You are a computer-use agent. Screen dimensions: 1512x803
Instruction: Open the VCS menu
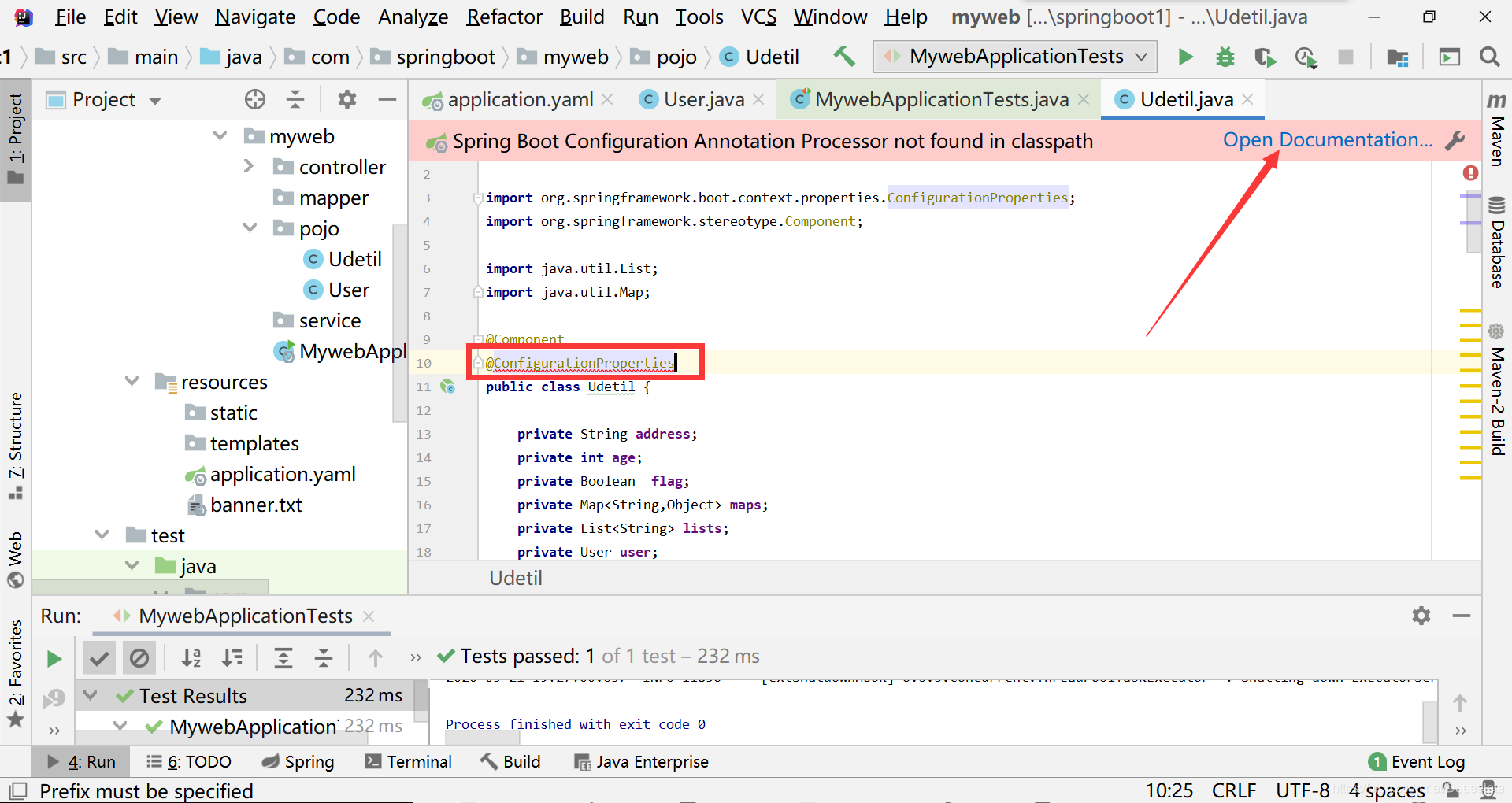758,17
